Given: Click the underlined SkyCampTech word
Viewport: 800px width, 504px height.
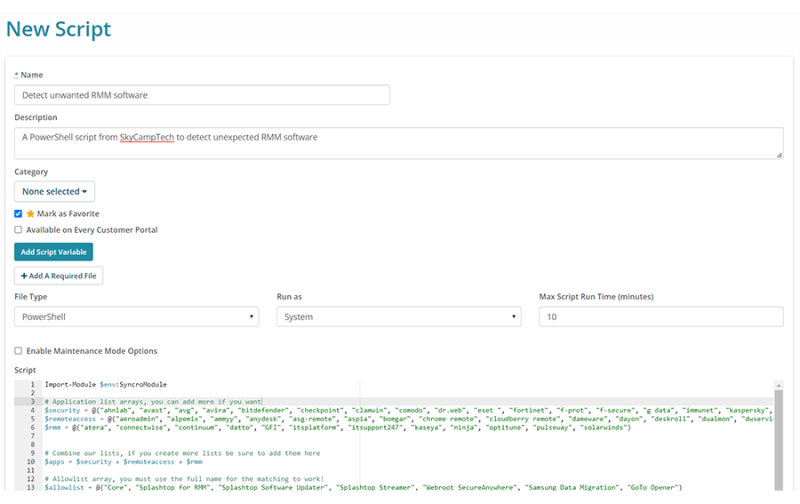Looking at the screenshot, I should (x=147, y=137).
